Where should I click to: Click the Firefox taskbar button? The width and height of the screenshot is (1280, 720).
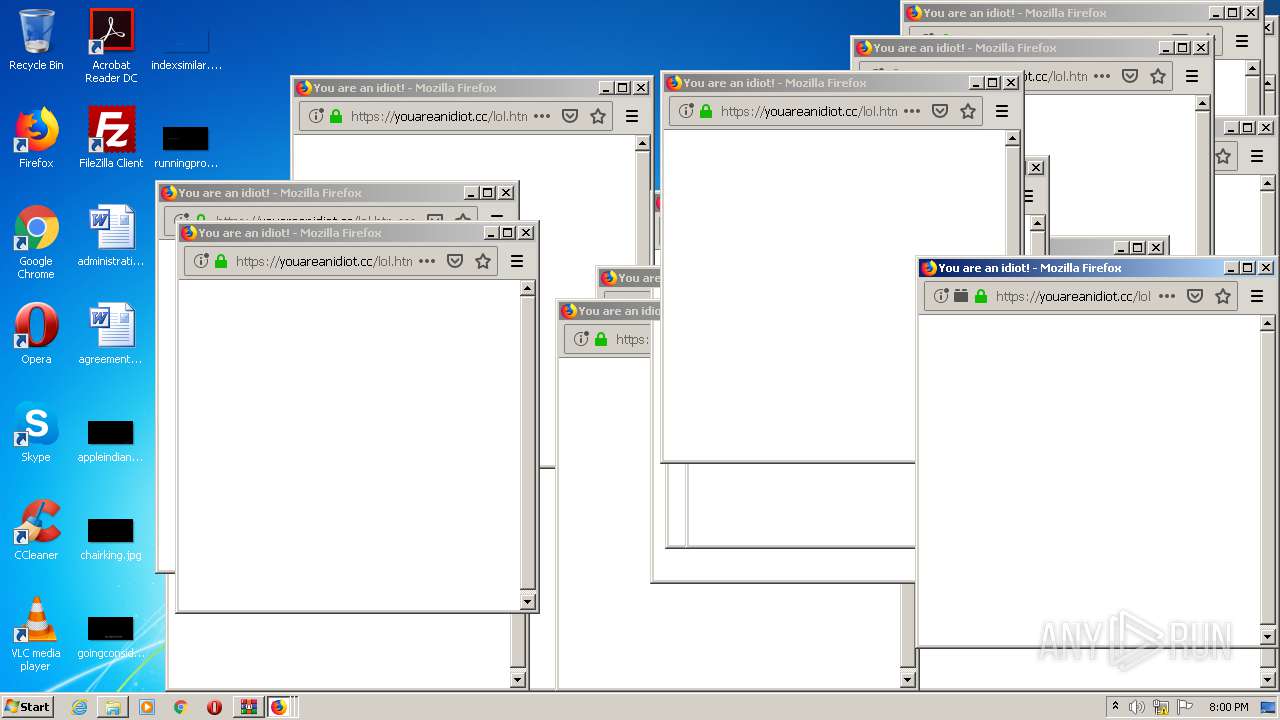tap(279, 707)
